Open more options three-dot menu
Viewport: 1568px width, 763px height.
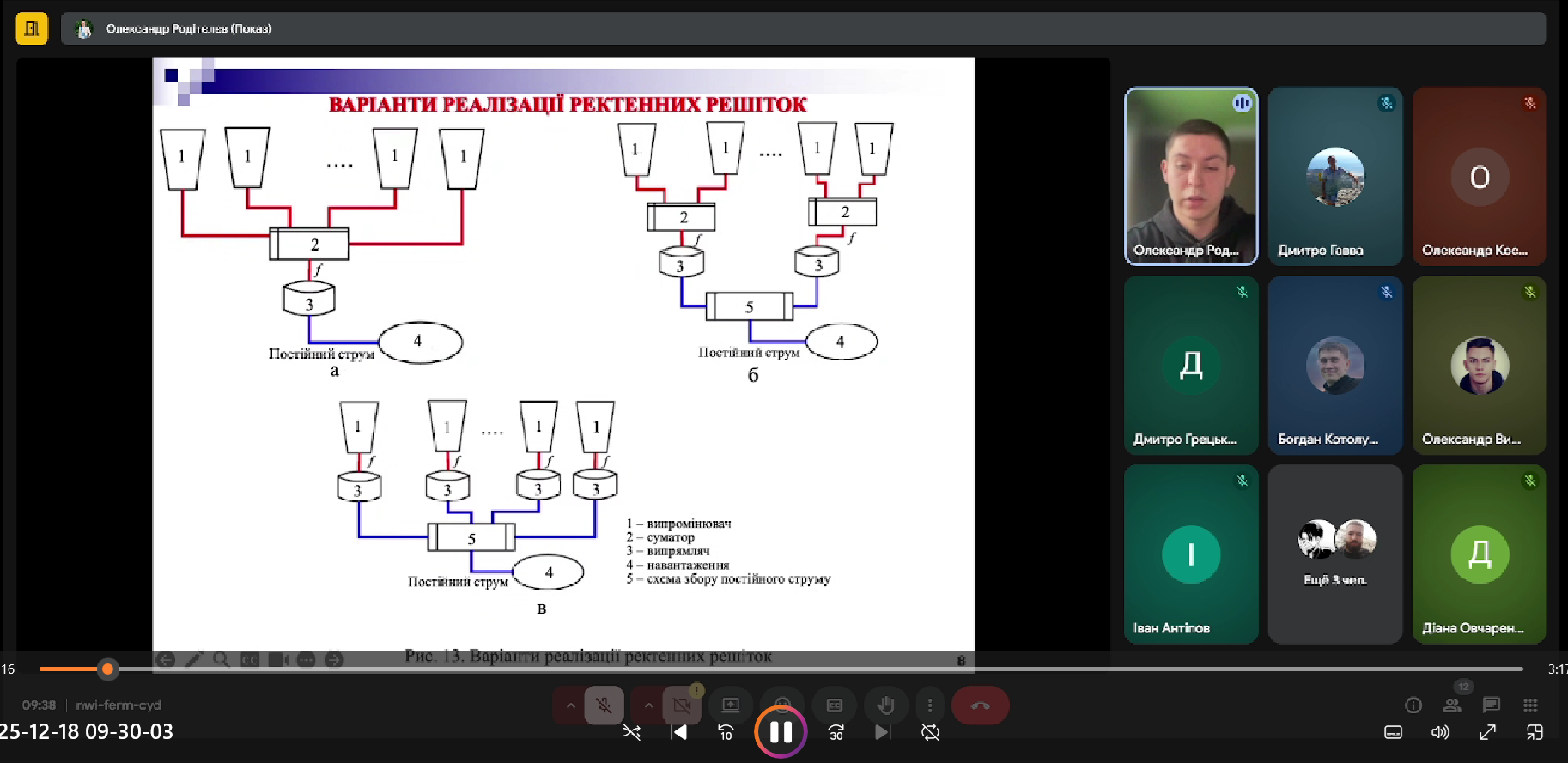tap(930, 705)
